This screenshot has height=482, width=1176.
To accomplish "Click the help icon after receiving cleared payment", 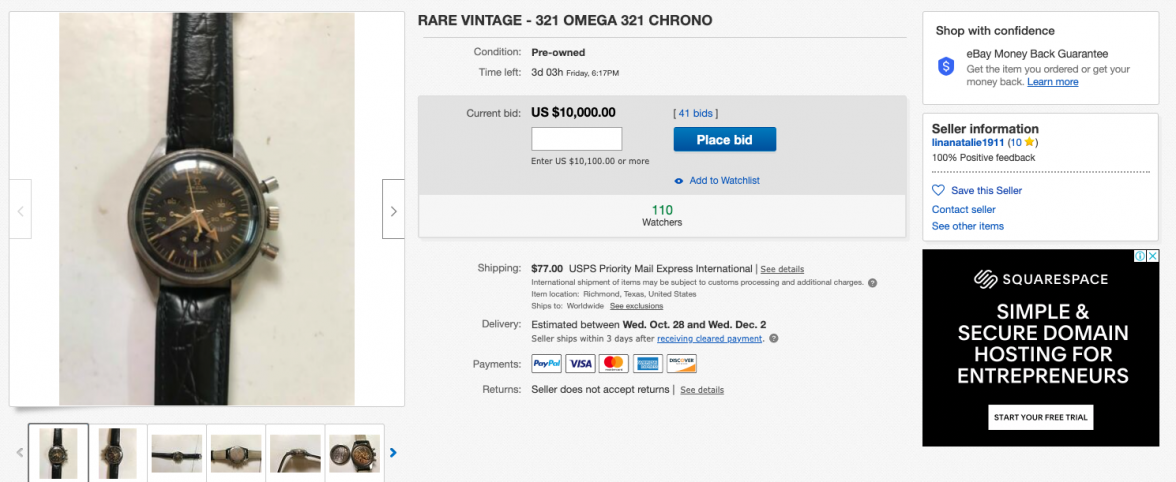I will click(x=773, y=339).
